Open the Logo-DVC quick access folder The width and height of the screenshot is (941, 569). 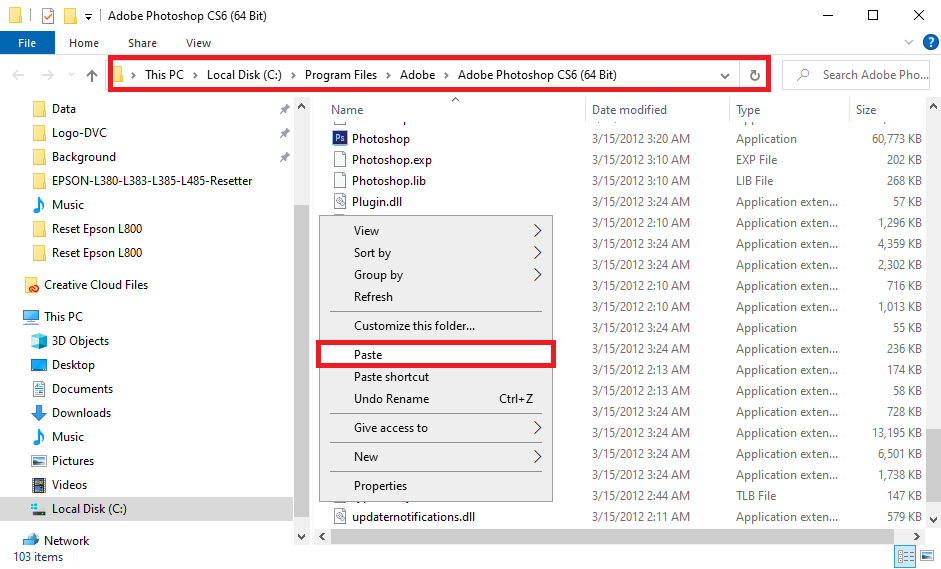click(x=79, y=133)
